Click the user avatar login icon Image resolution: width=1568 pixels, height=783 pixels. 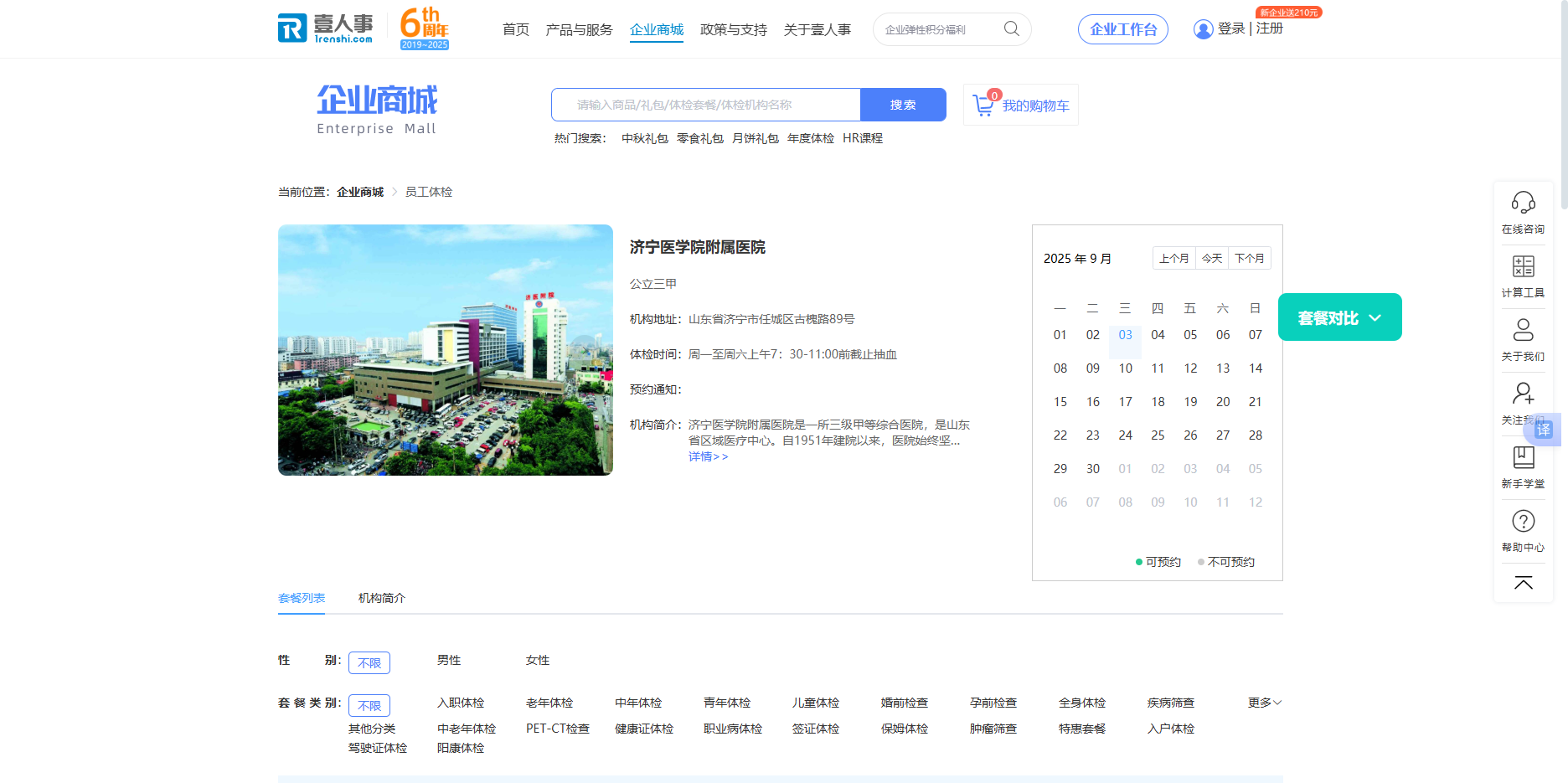click(1203, 29)
